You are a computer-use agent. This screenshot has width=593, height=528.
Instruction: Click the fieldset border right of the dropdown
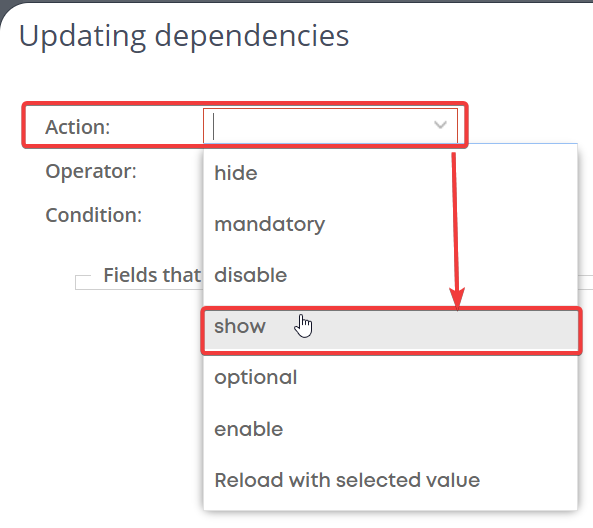(585, 276)
